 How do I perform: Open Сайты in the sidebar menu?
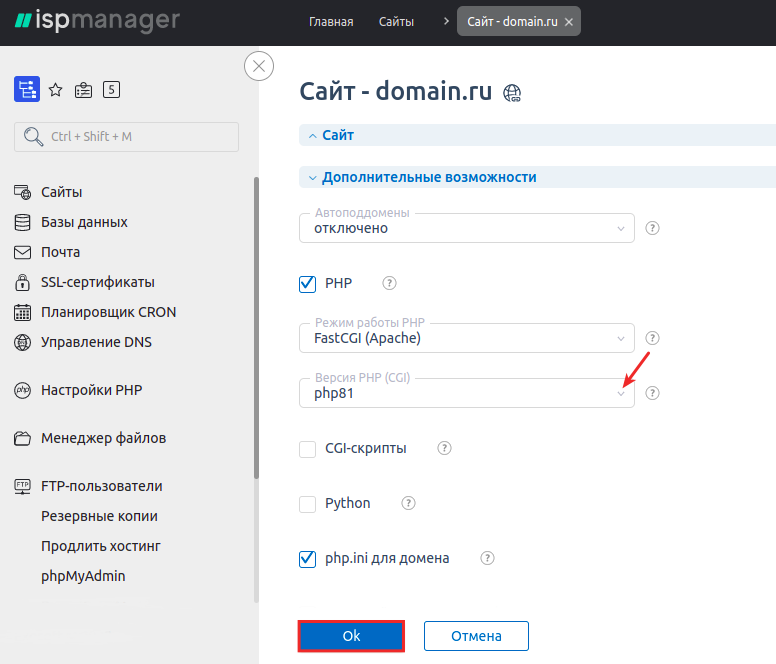61,192
